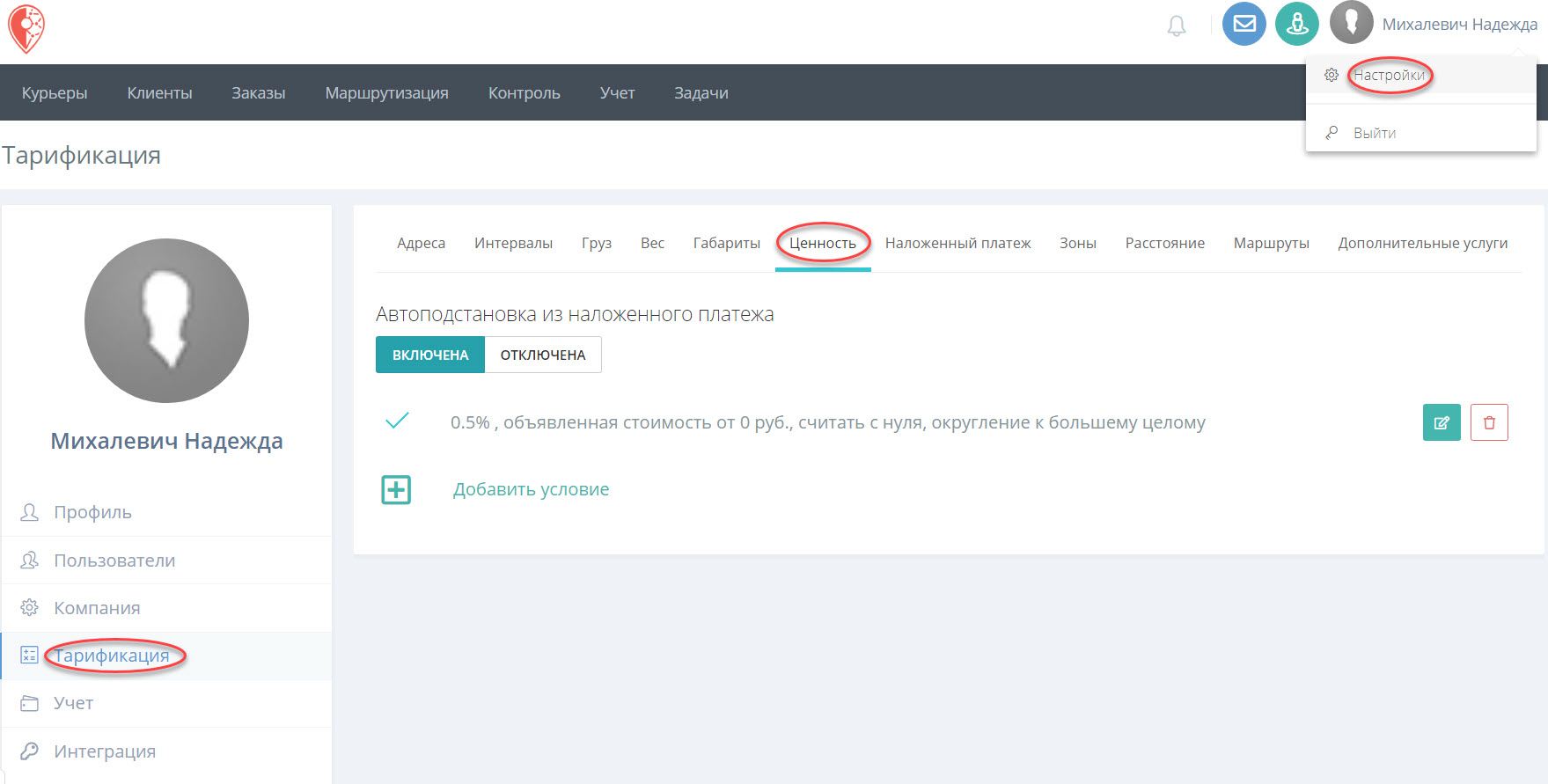1548x784 pixels.
Task: Click the Пользователи users icon in sidebar
Action: coord(29,560)
